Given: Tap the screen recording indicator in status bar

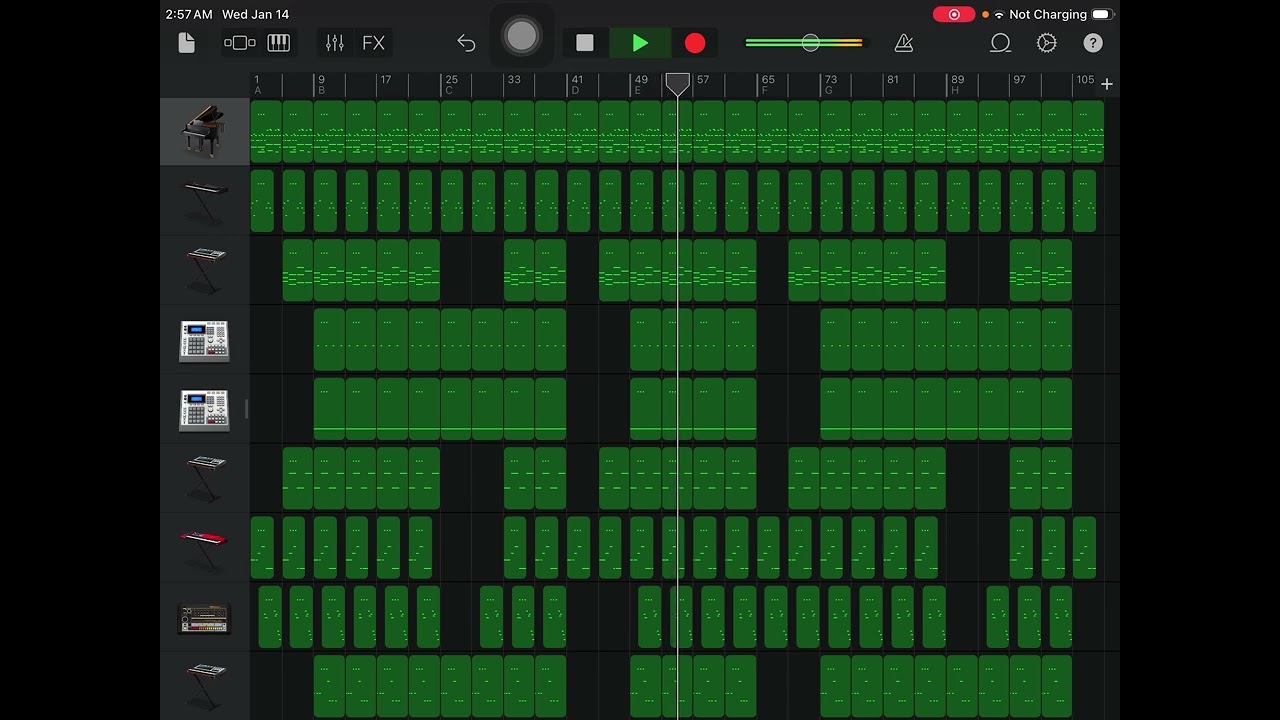Looking at the screenshot, I should (x=954, y=15).
